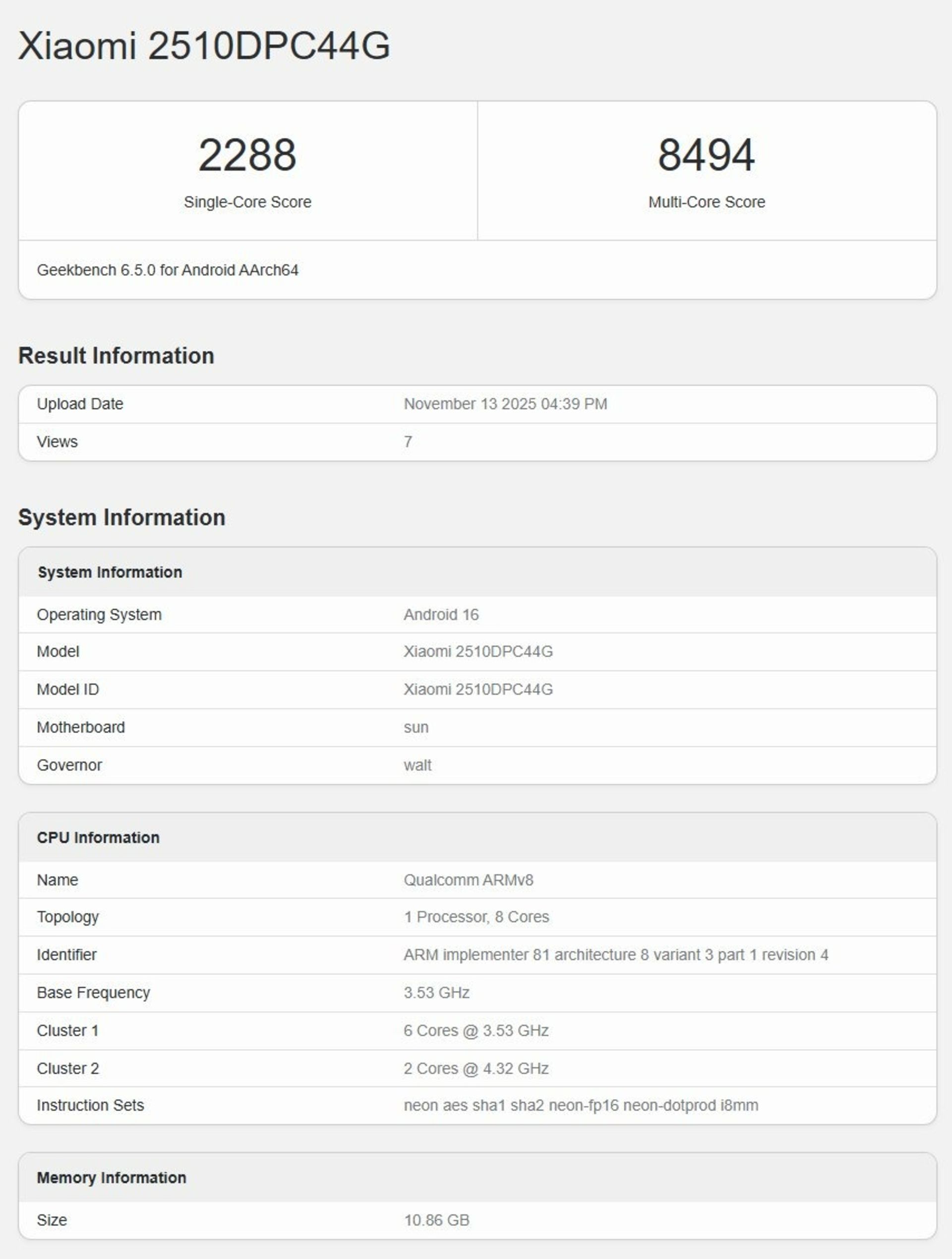Click the ARM implementer identifier value

coord(616,955)
